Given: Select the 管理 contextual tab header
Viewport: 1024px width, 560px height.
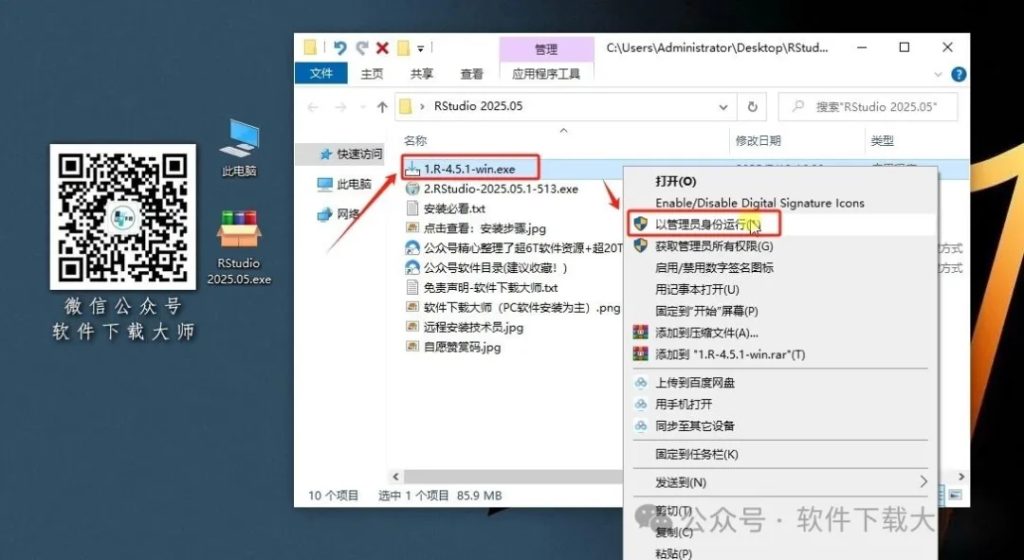Looking at the screenshot, I should tap(546, 50).
